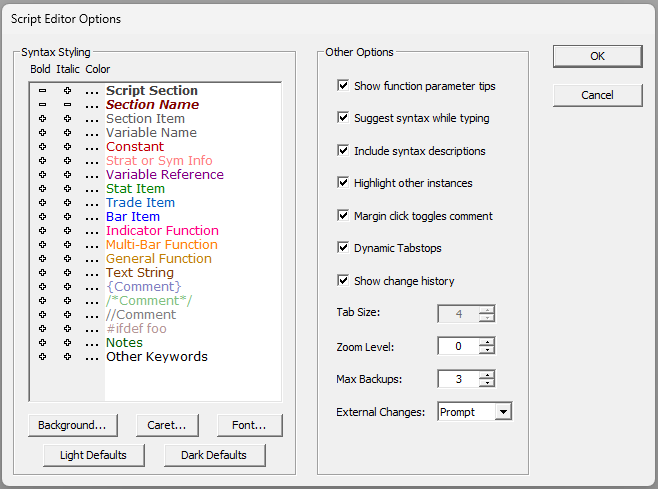Screen dimensions: 658x489
Task: Open the External Changes dropdown
Action: 503,411
